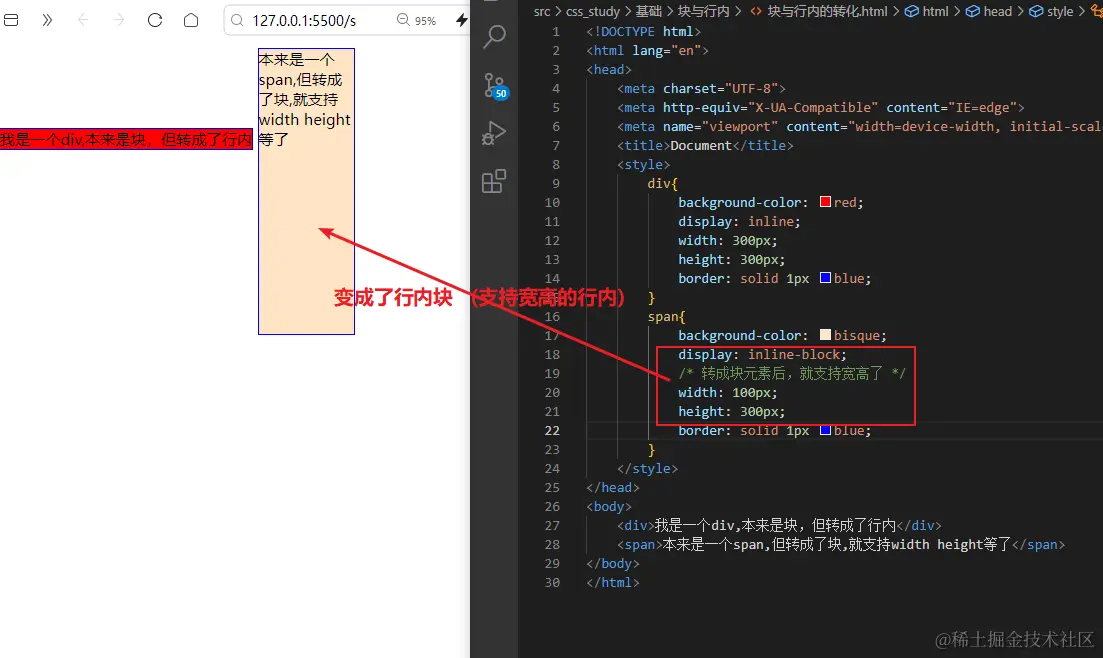Click the <div> element line 27 in editor
This screenshot has width=1103, height=658.
(779, 525)
